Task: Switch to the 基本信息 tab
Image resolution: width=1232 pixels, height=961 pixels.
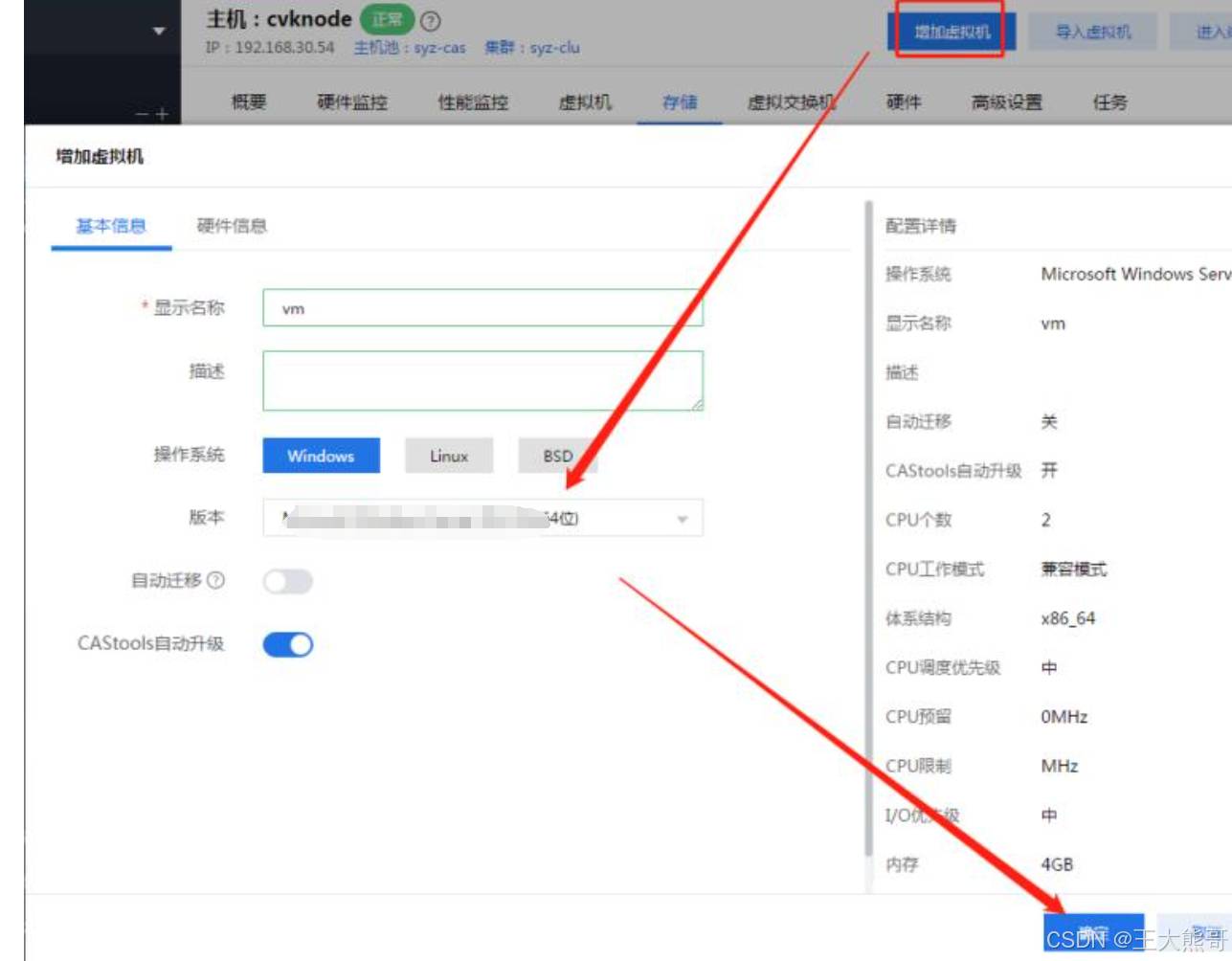Action: coord(111,226)
